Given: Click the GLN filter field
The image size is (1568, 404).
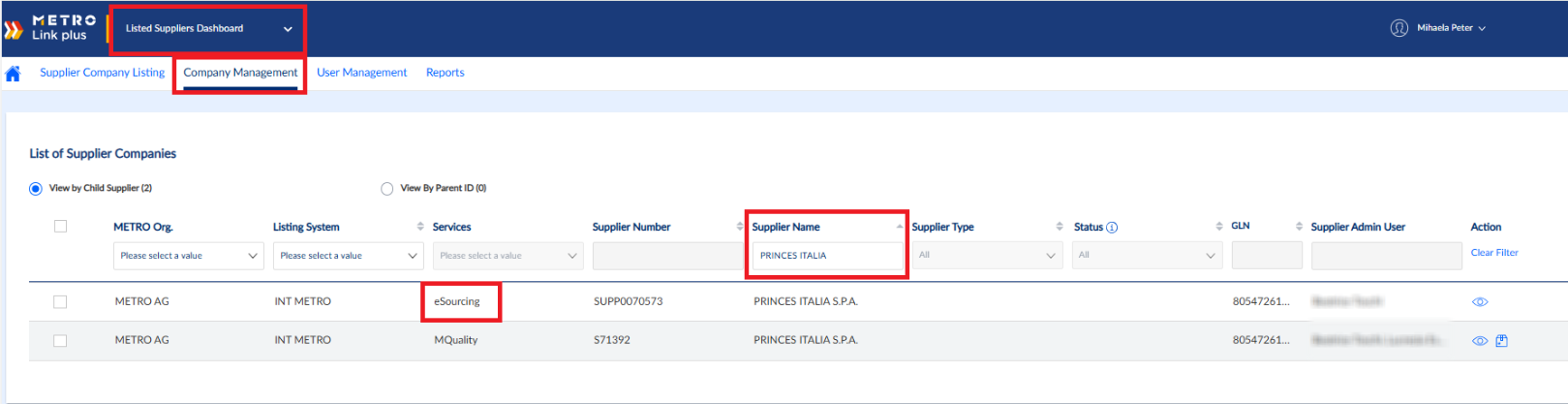Looking at the screenshot, I should tap(1267, 256).
